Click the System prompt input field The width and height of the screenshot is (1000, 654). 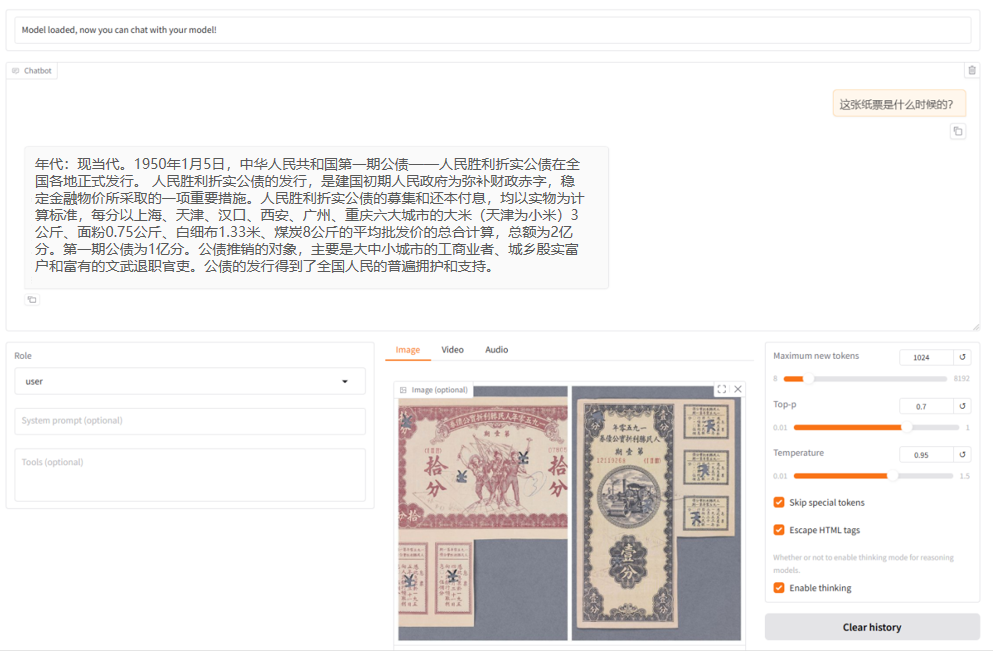(189, 421)
